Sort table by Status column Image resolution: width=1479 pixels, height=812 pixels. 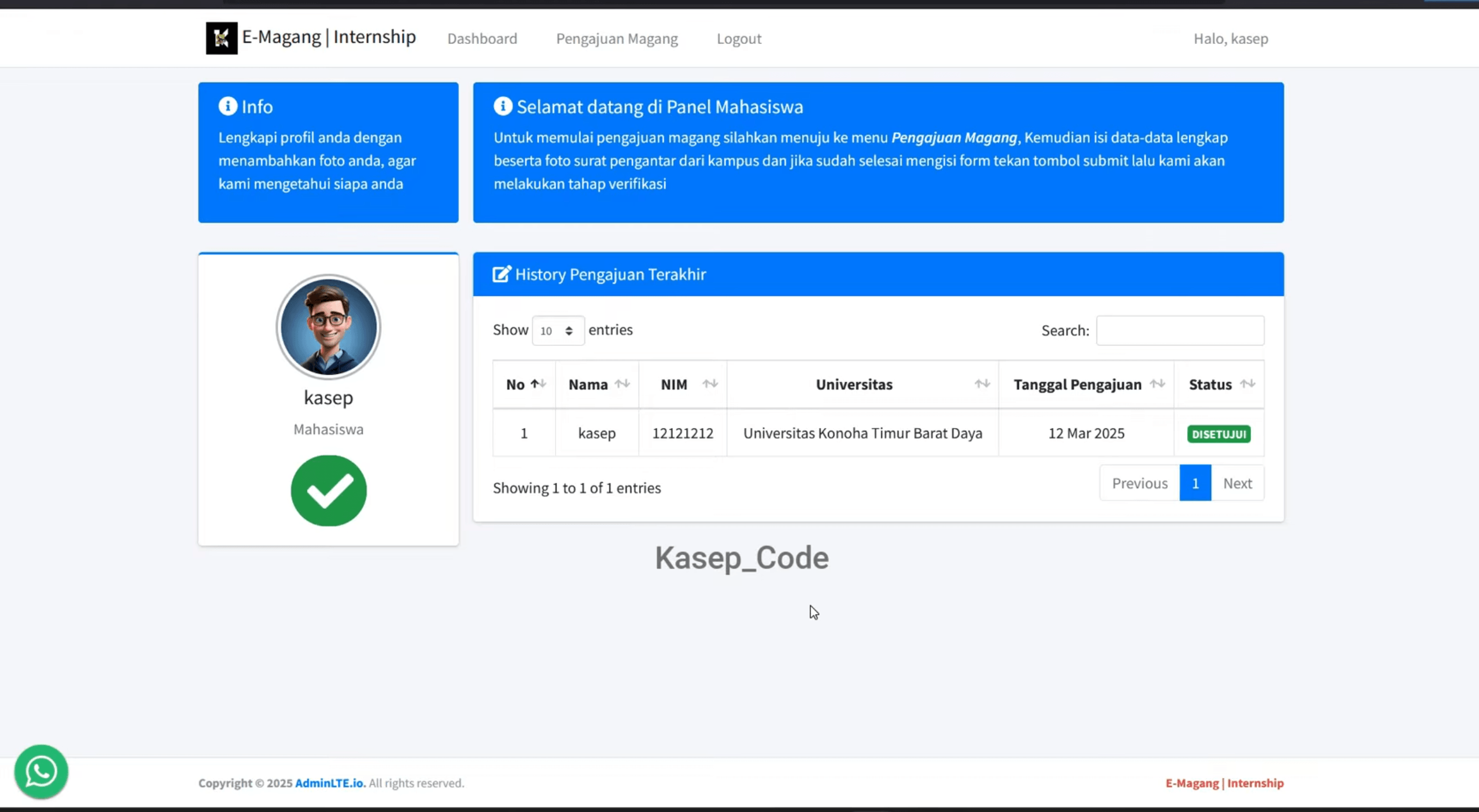[x=1219, y=385]
